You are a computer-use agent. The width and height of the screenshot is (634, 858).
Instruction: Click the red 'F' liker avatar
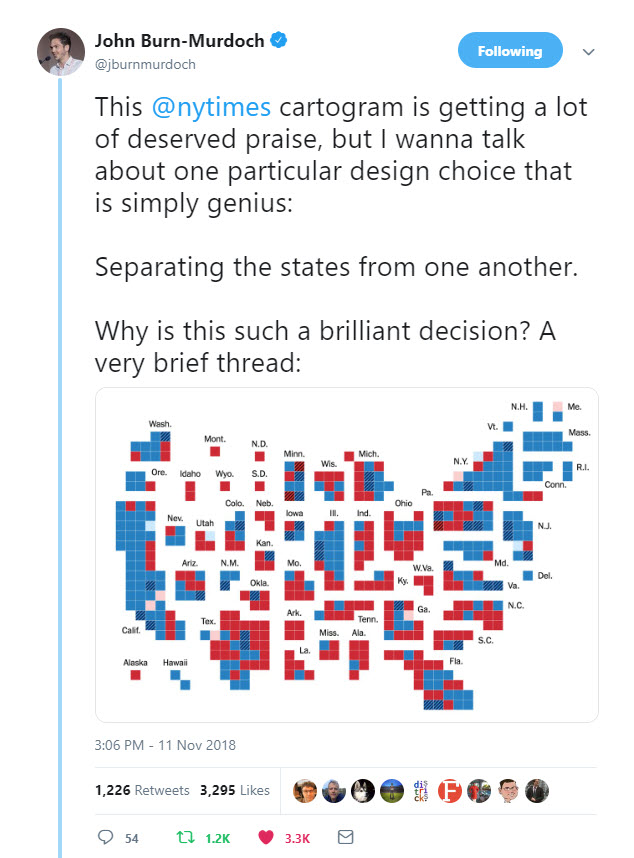click(x=450, y=790)
